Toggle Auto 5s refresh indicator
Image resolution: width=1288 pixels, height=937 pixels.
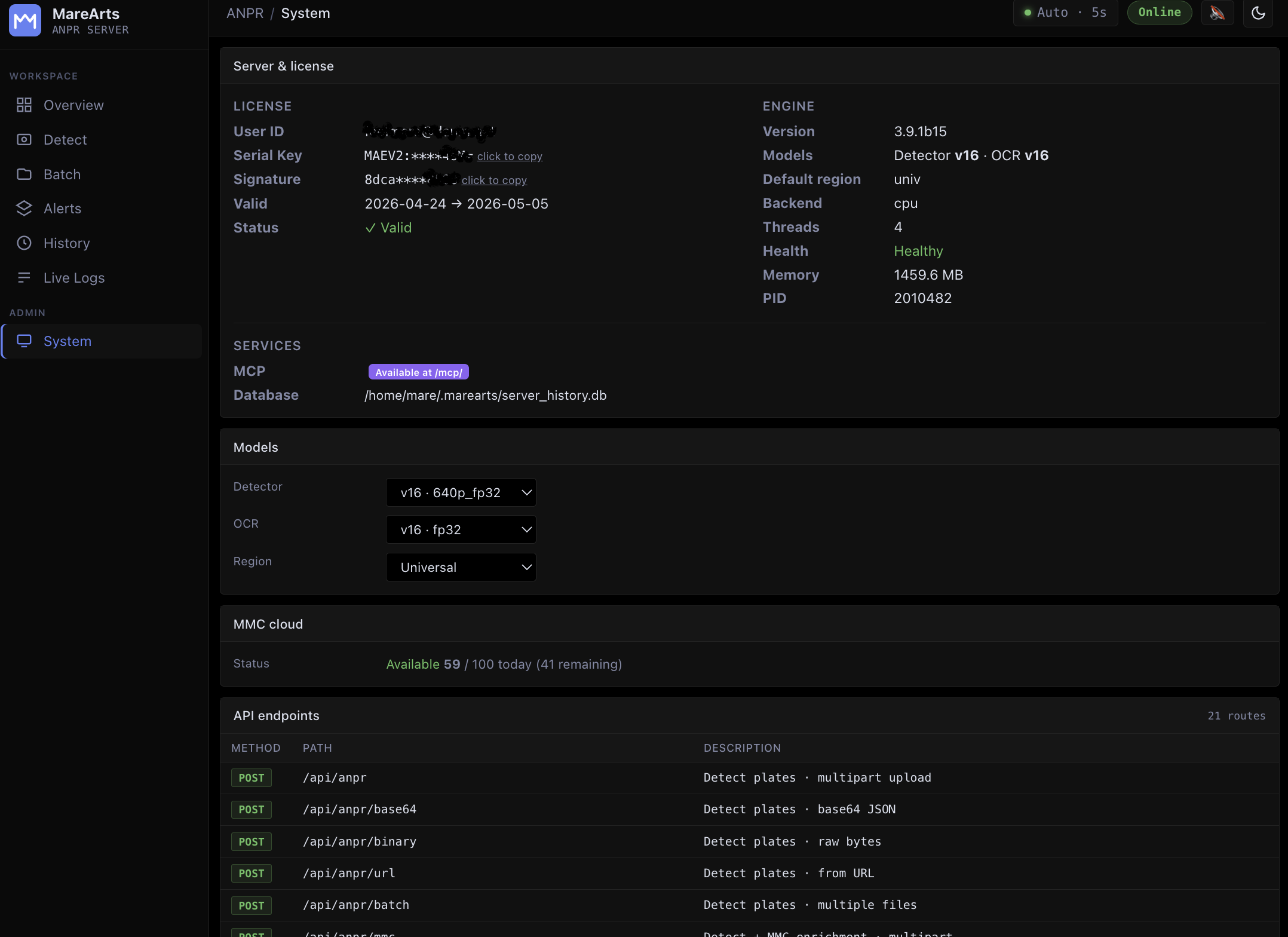[x=1065, y=13]
